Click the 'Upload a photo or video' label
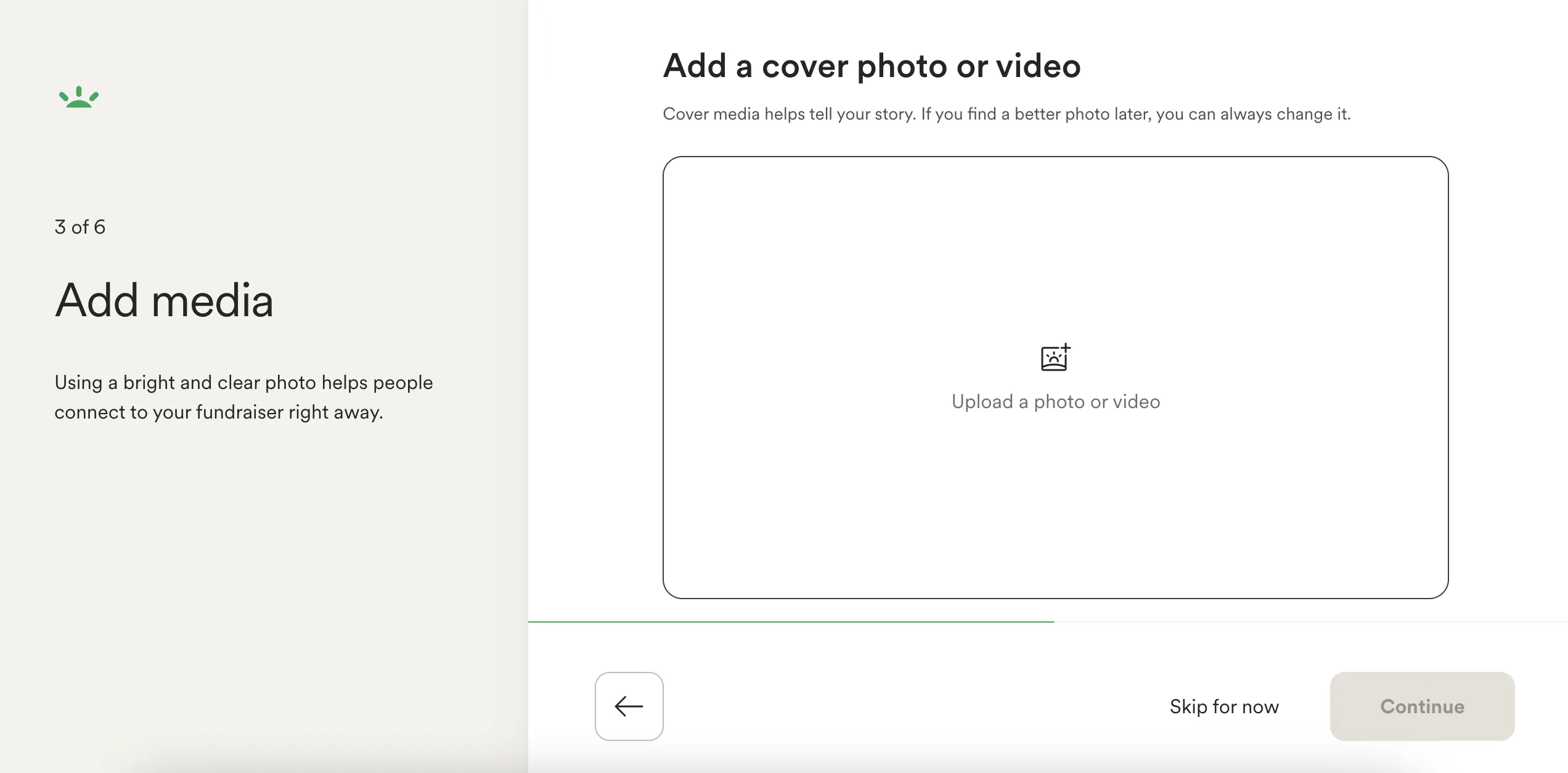The width and height of the screenshot is (1568, 773). click(1056, 401)
